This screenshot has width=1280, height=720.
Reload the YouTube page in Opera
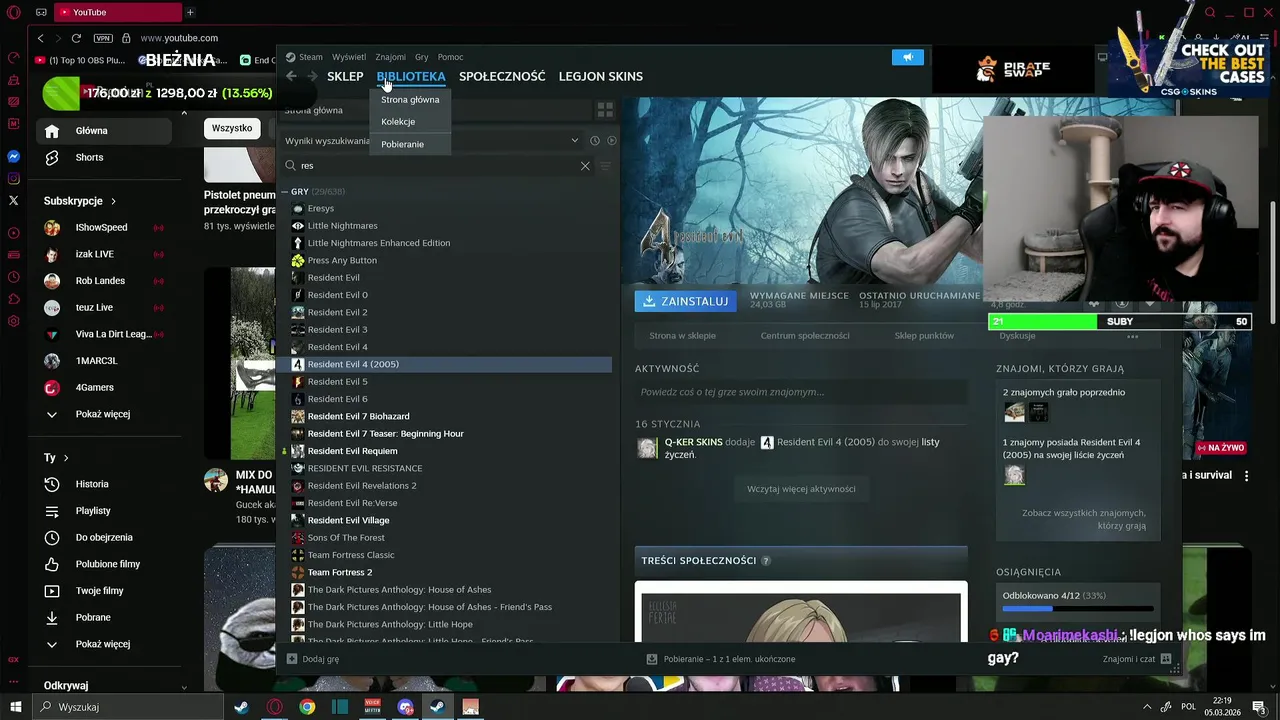click(x=76, y=38)
